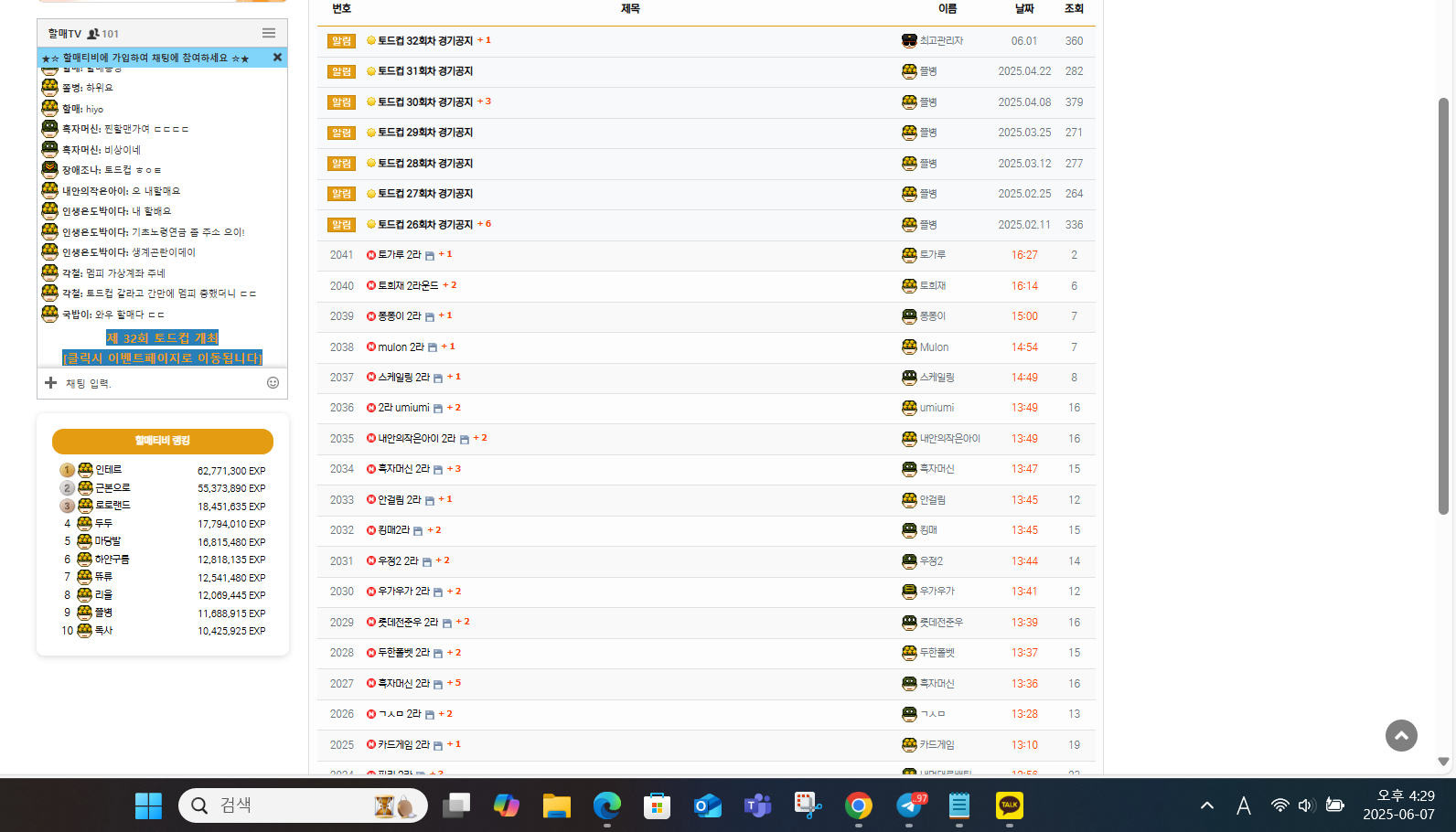Image resolution: width=1456 pixels, height=832 pixels.
Task: Click the 할매티비 랭킹 orange header
Action: tap(162, 441)
